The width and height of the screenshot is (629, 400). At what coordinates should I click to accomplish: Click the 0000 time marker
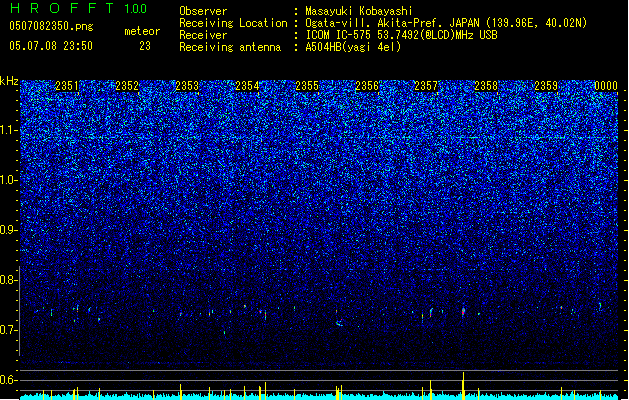coord(606,86)
